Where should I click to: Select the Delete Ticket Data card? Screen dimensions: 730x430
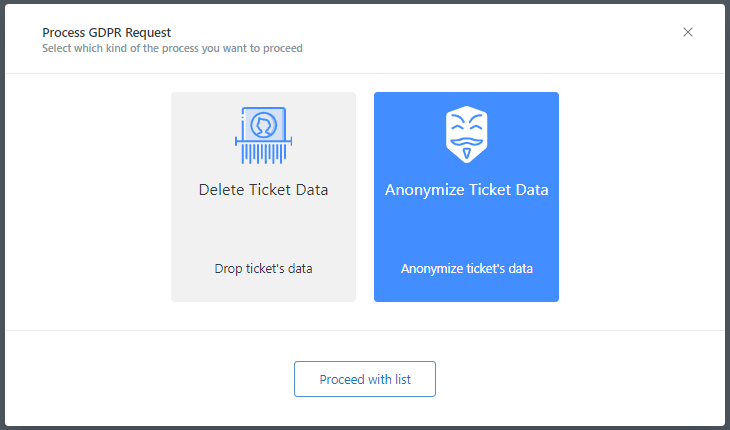(264, 197)
